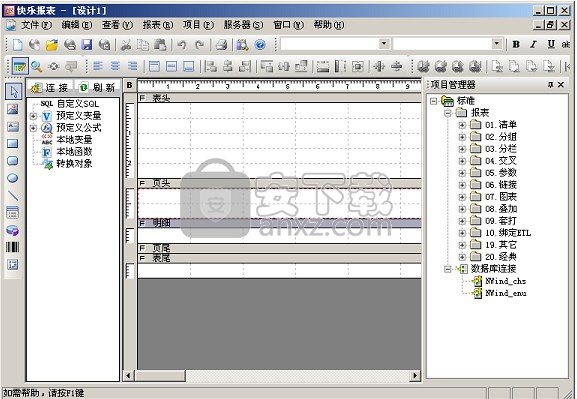Click the Redo arrow icon
This screenshot has width=577, height=399.
[199, 45]
